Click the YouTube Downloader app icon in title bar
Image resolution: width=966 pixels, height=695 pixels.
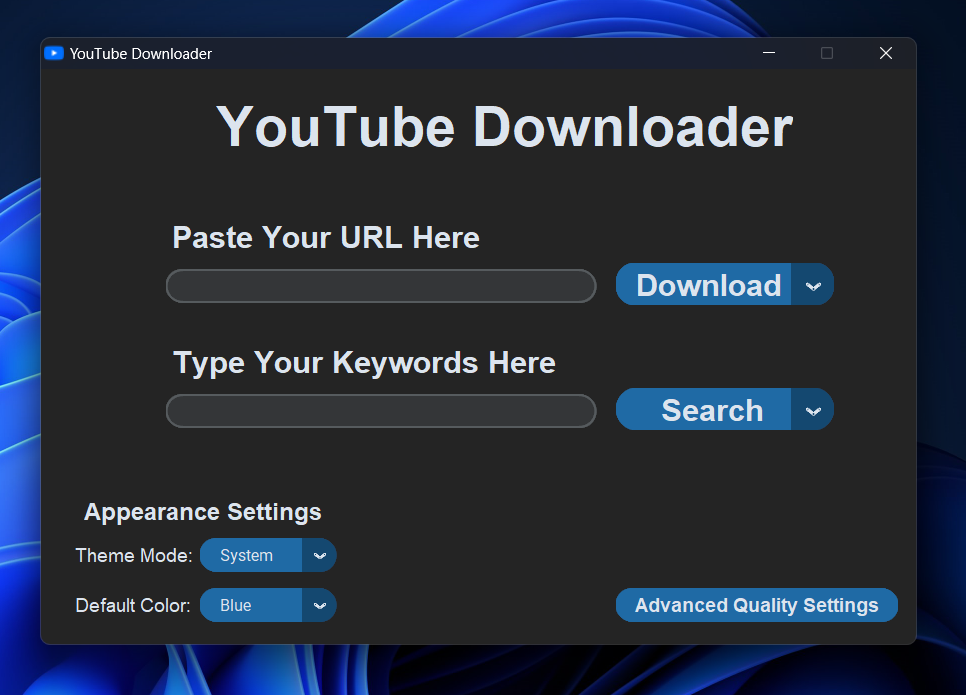pos(54,54)
